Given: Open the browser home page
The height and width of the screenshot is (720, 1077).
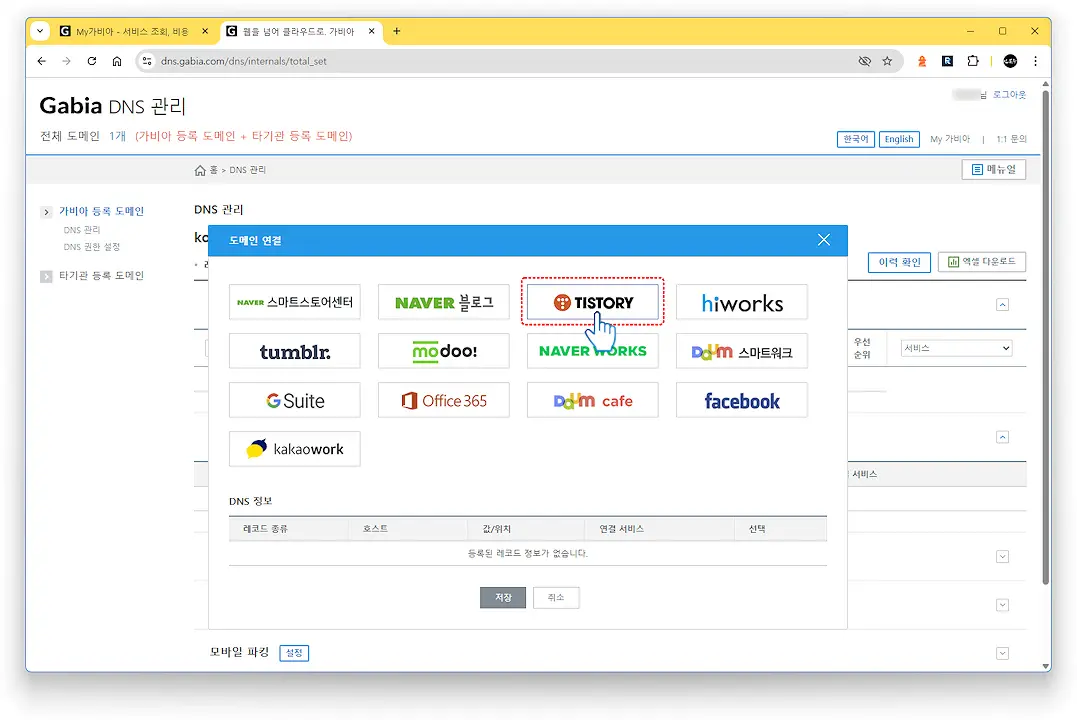Looking at the screenshot, I should pos(117,61).
